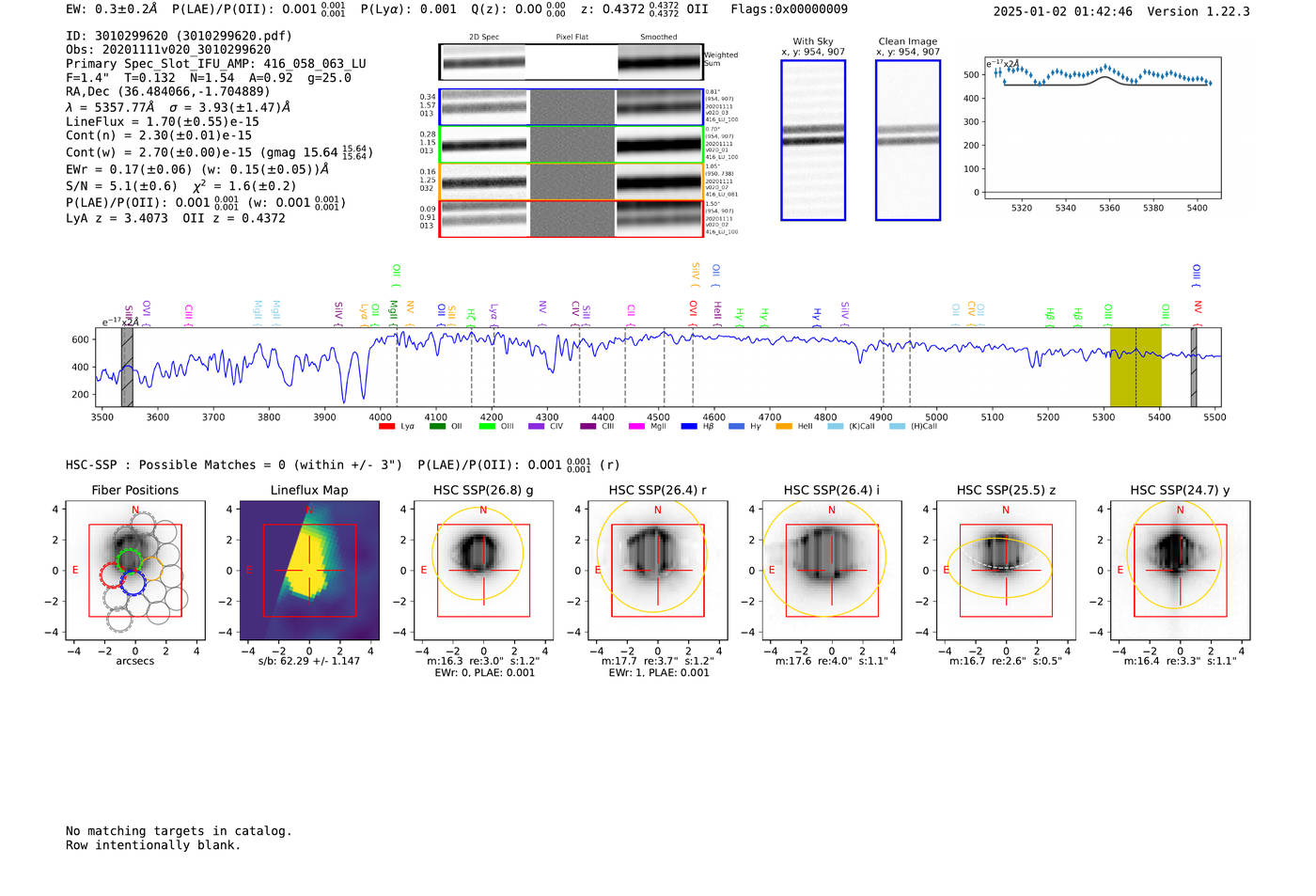Viewport: 1316px width, 896px height.
Task: Select the Weighted Sum 2D spectrum row
Action: [x=571, y=62]
